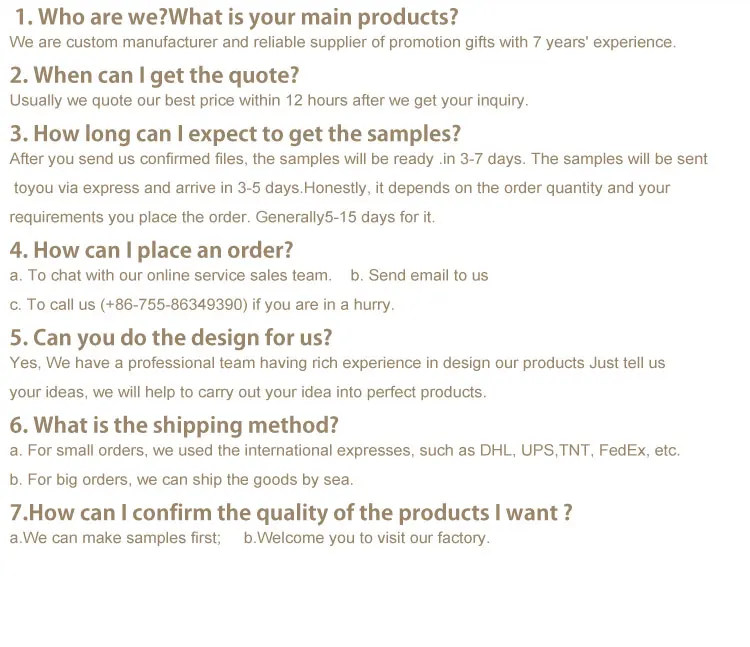Viewport: 750px width, 647px height.
Task: Click the "quote our best price within 12 hours" answer
Action: coord(268,100)
